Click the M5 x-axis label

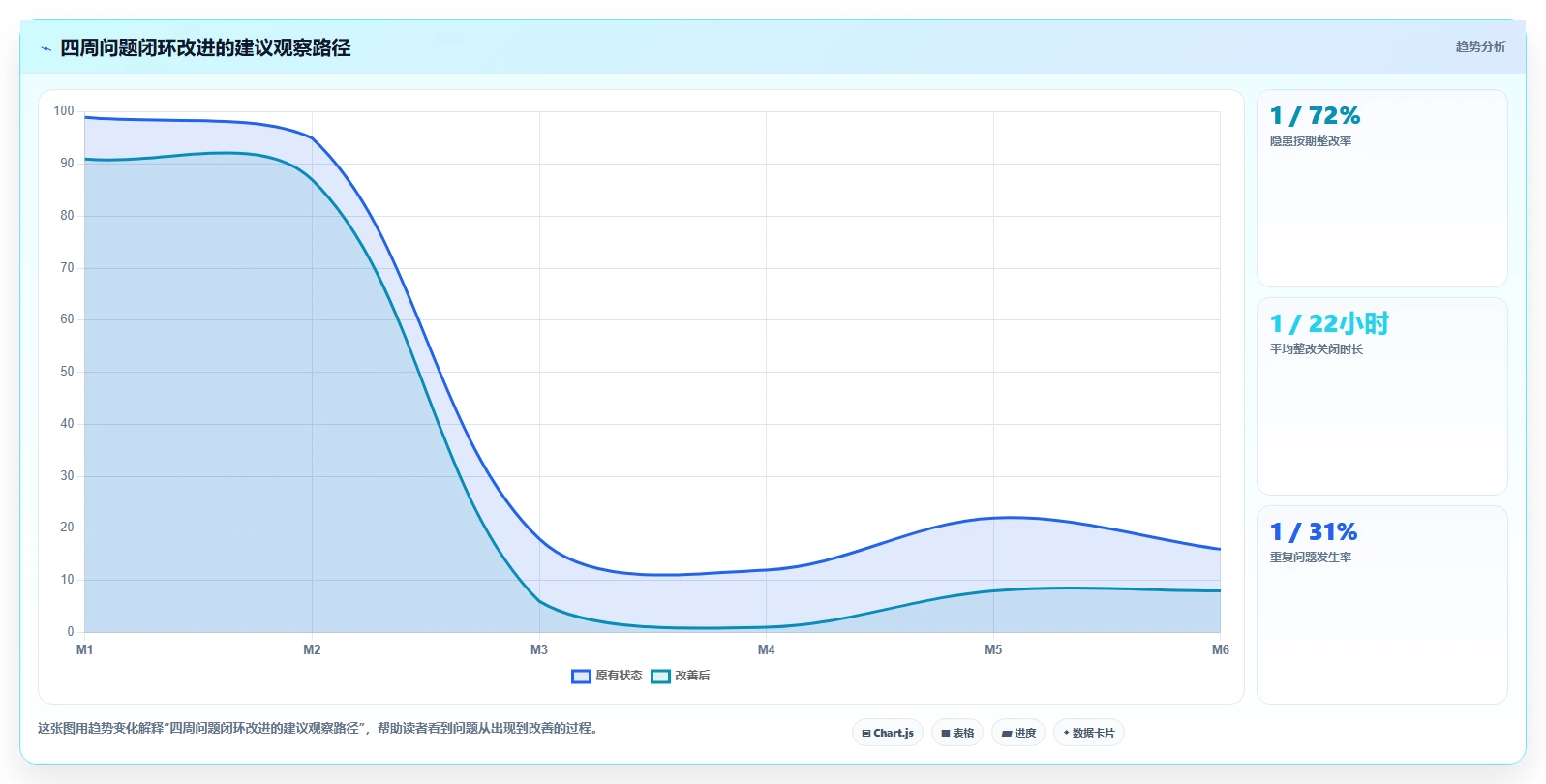pyautogui.click(x=993, y=649)
